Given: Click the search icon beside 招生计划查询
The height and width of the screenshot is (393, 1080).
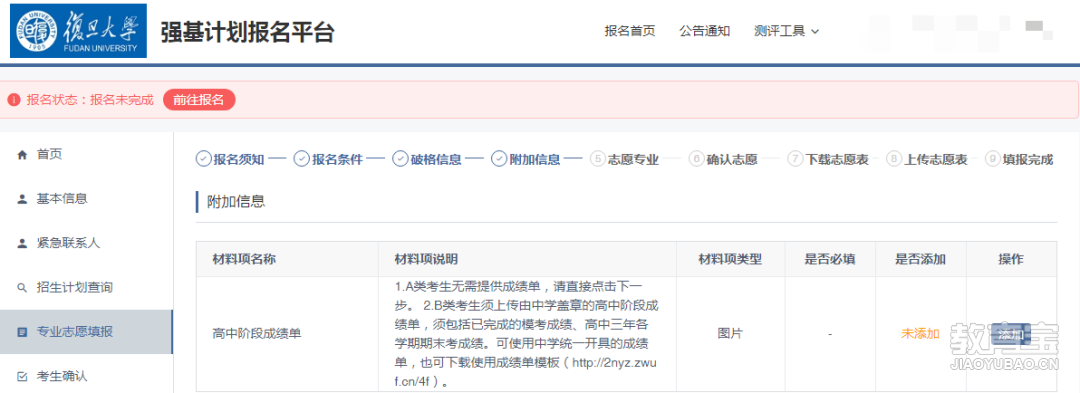Looking at the screenshot, I should [22, 287].
